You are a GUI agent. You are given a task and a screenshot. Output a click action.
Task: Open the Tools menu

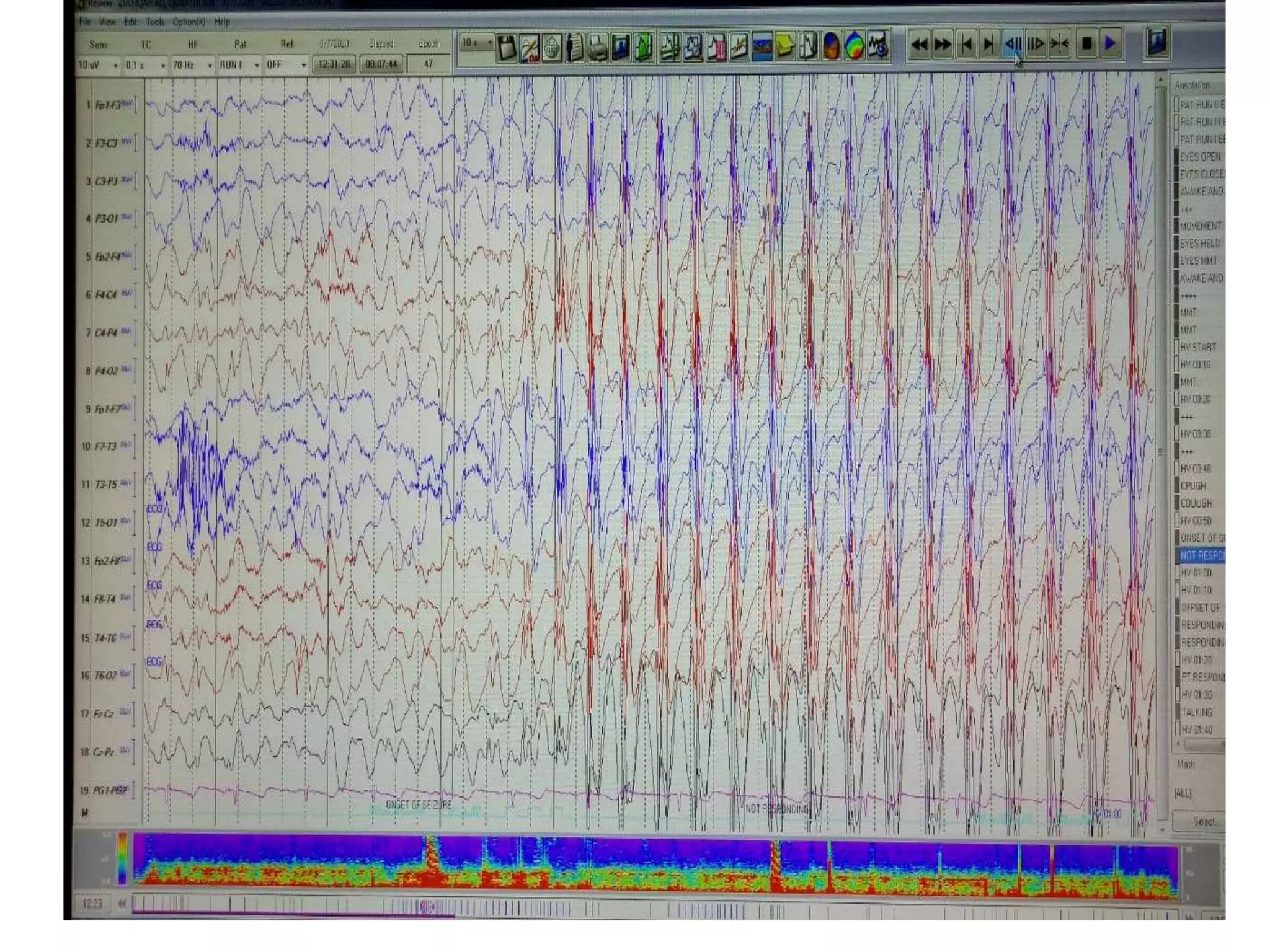coord(155,22)
